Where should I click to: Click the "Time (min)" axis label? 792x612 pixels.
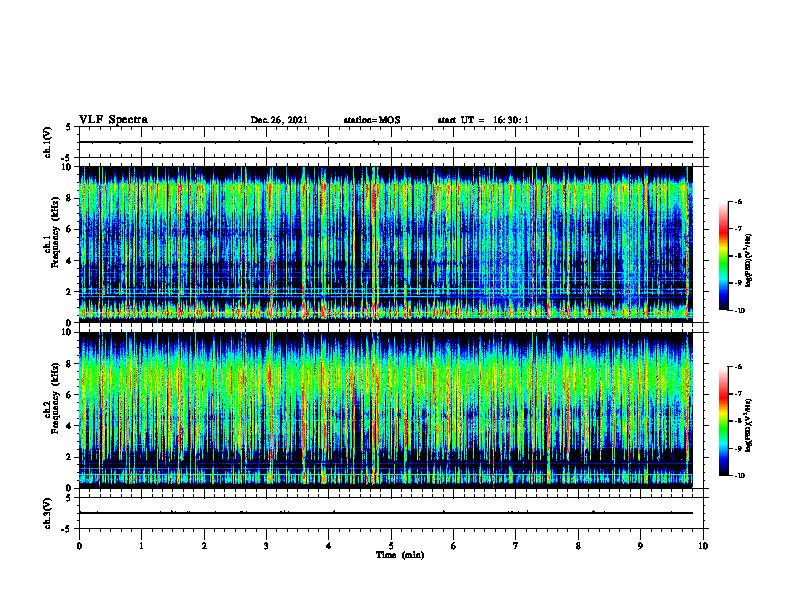[x=400, y=555]
